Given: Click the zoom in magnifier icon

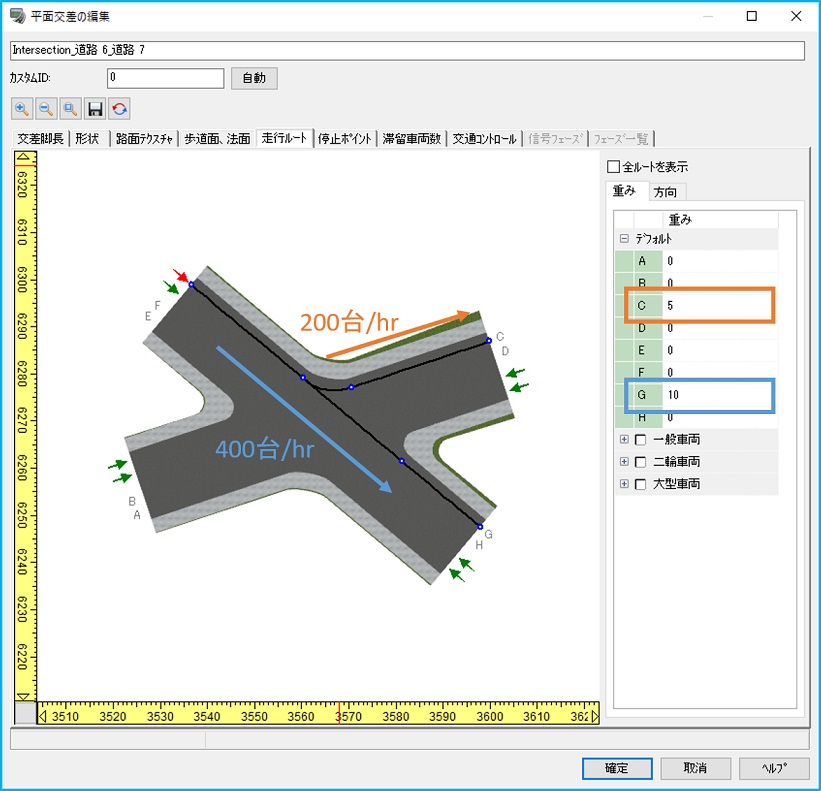Looking at the screenshot, I should (21, 108).
